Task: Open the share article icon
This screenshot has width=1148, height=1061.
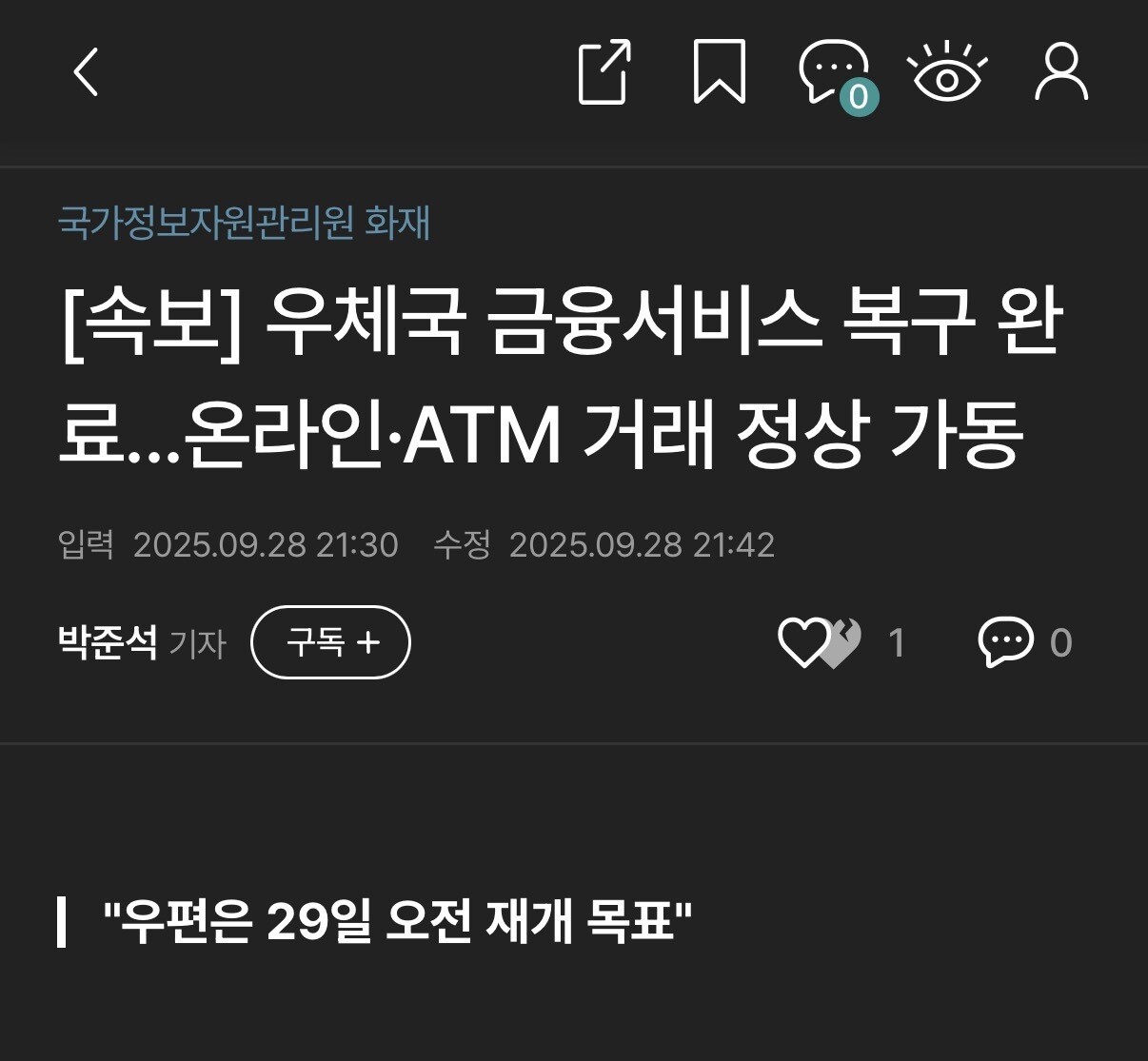Action: click(605, 71)
